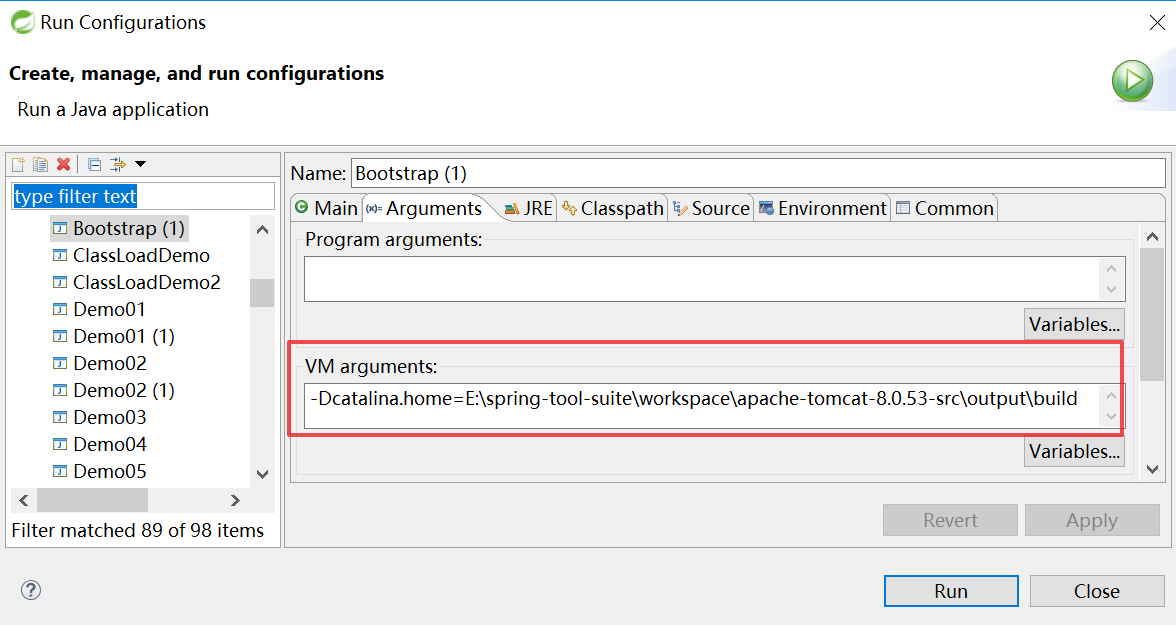Click the help question mark icon

31,590
